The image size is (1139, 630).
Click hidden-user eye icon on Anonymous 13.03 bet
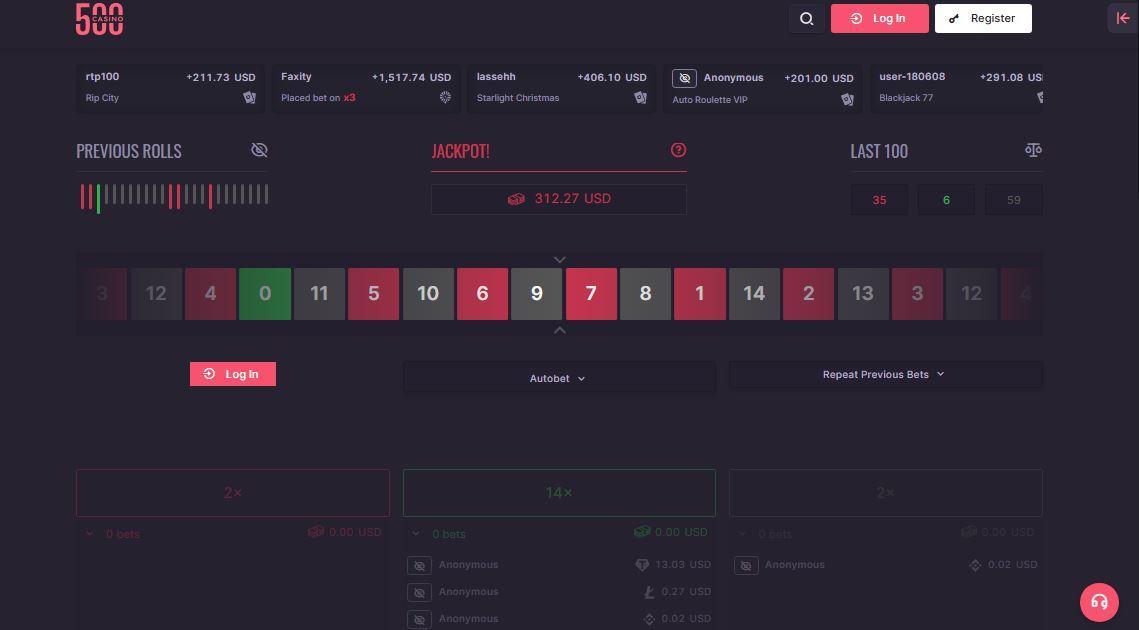419,566
